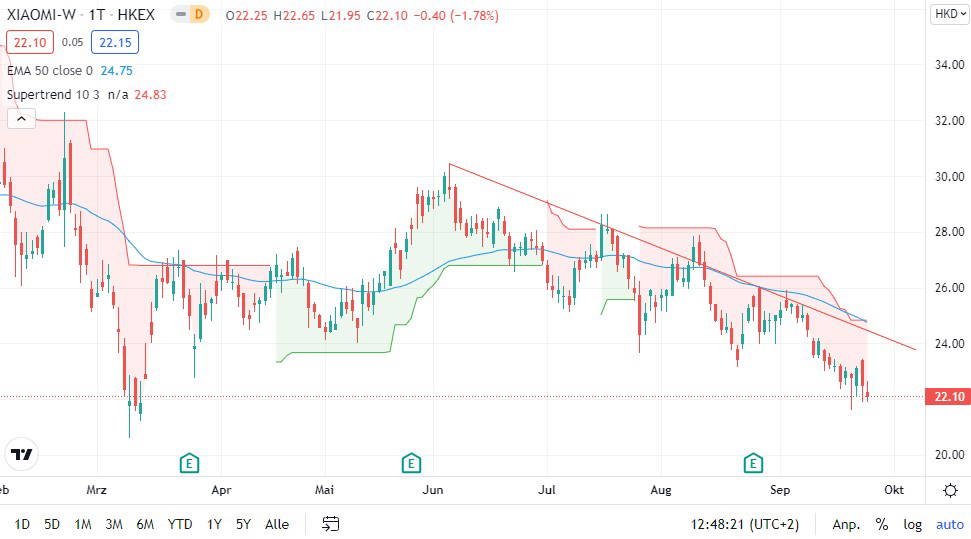Click the 28.00 price axis label

click(949, 232)
